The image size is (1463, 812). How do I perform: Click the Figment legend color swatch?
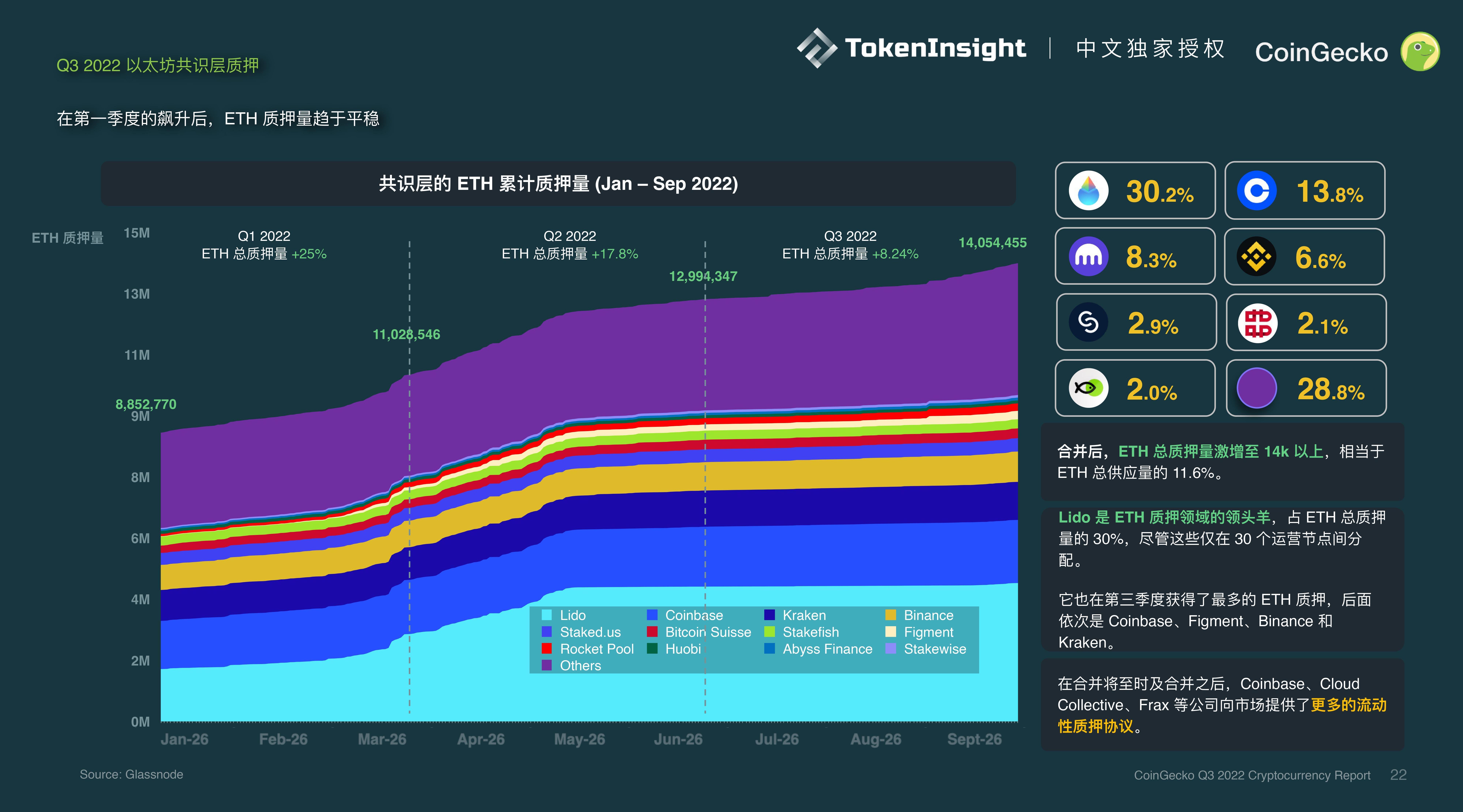(x=891, y=632)
